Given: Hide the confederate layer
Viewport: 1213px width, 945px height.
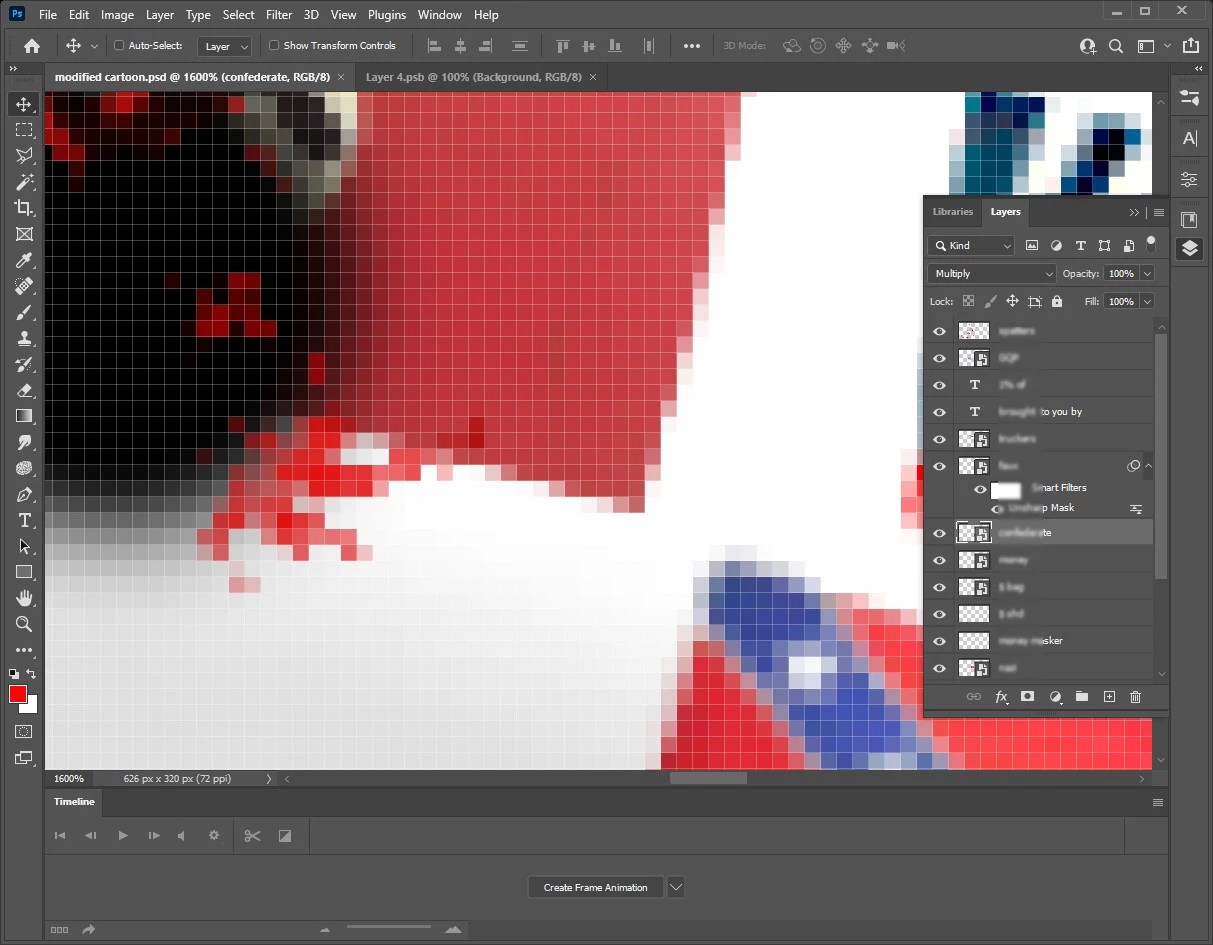Looking at the screenshot, I should coord(939,533).
